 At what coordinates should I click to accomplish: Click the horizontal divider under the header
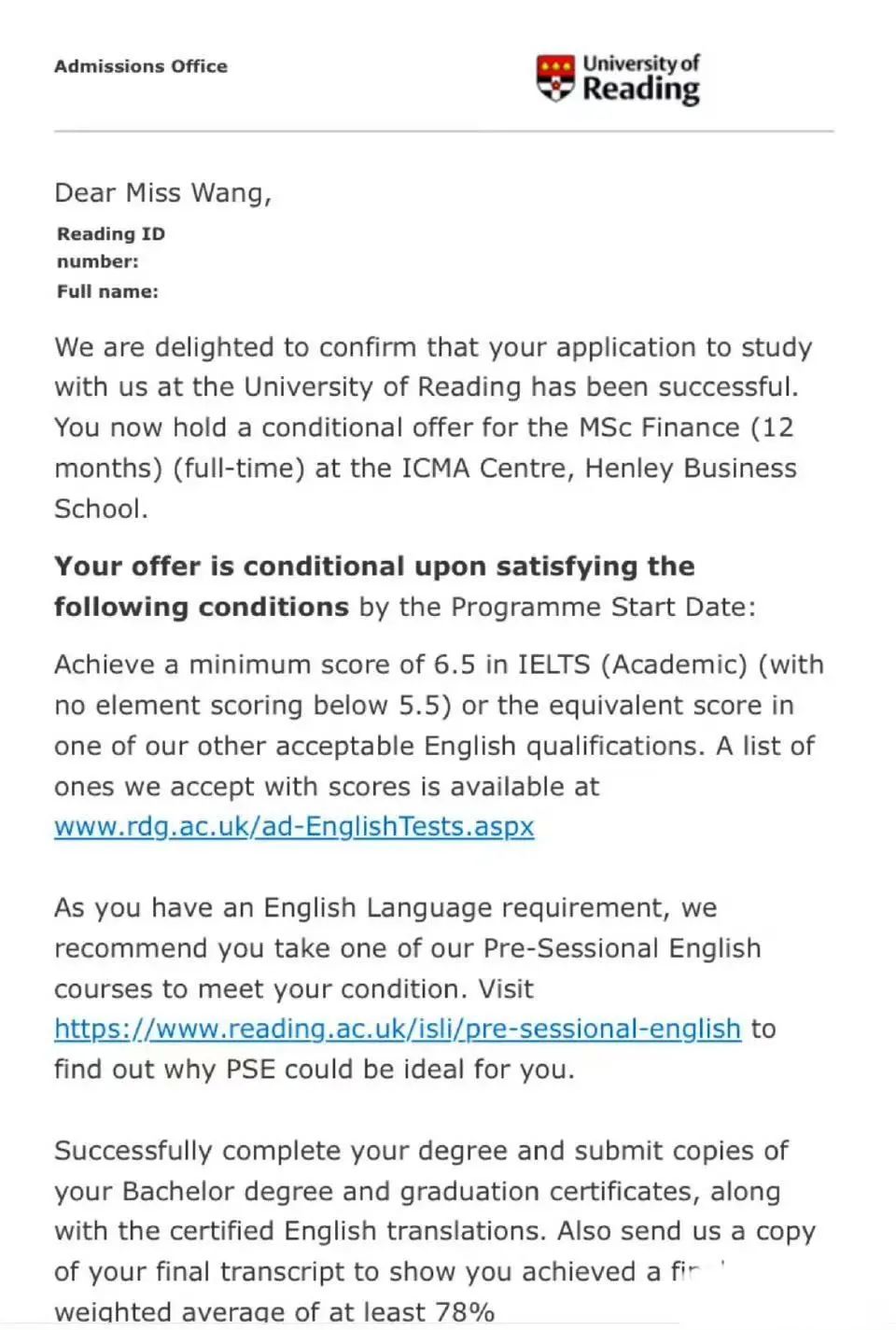tap(443, 132)
